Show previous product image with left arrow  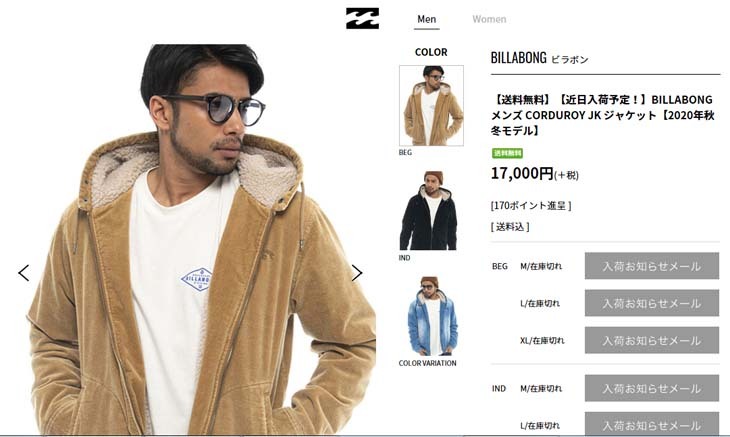pyautogui.click(x=24, y=273)
